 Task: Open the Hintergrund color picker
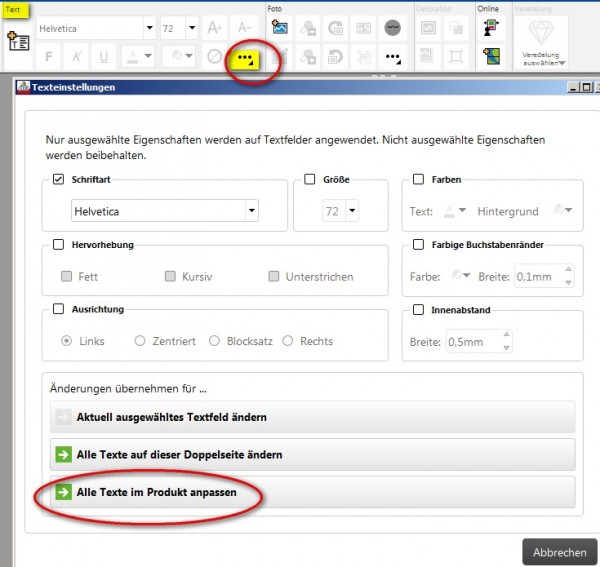[x=563, y=210]
